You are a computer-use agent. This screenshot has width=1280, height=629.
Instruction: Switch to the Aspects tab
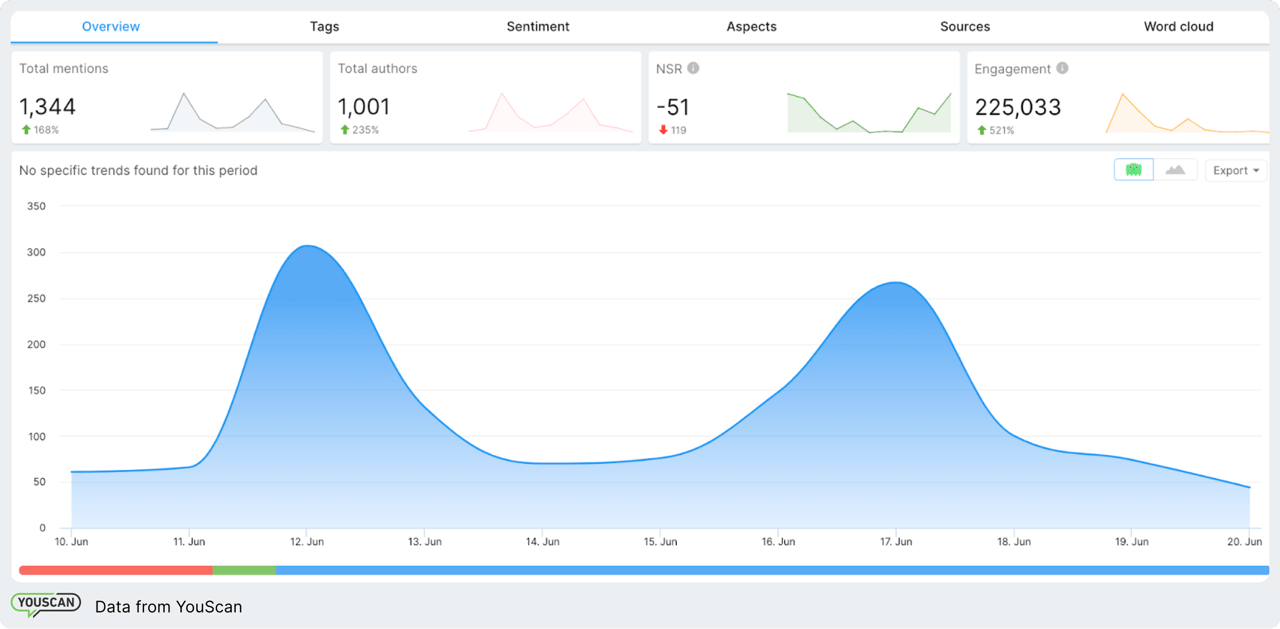point(751,26)
